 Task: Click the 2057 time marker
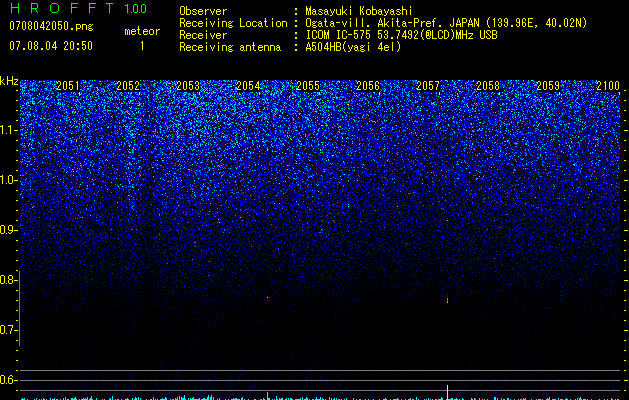point(428,86)
